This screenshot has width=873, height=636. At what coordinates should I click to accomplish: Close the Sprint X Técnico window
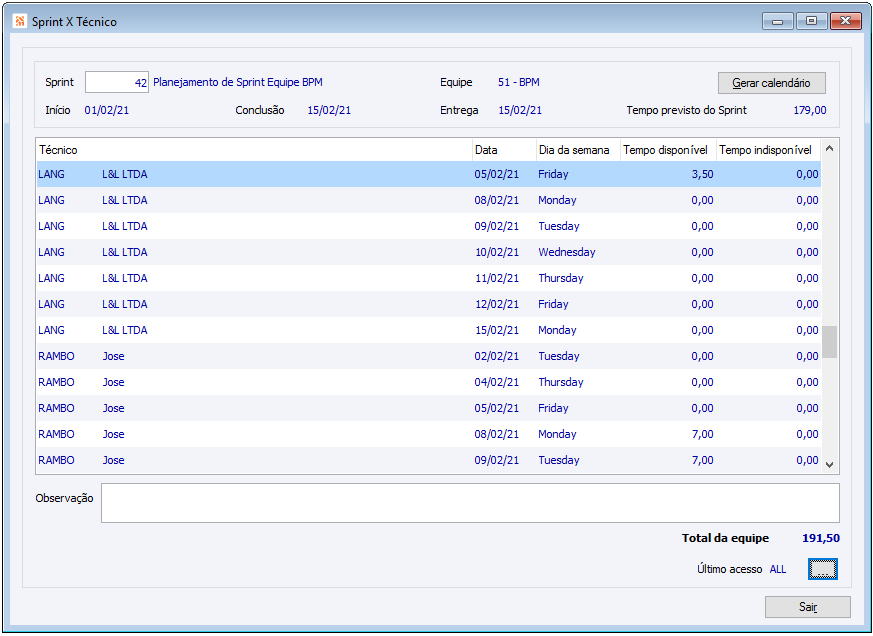click(845, 21)
